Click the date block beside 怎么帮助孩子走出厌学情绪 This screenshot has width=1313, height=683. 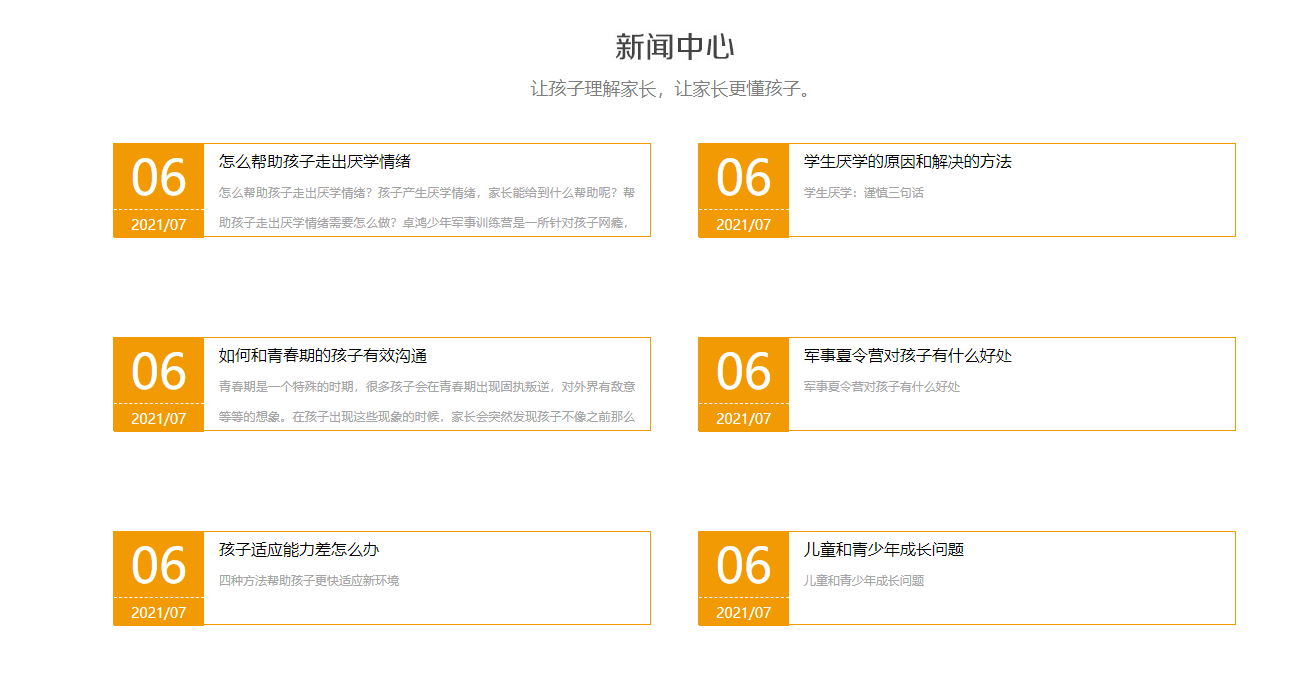coord(158,190)
